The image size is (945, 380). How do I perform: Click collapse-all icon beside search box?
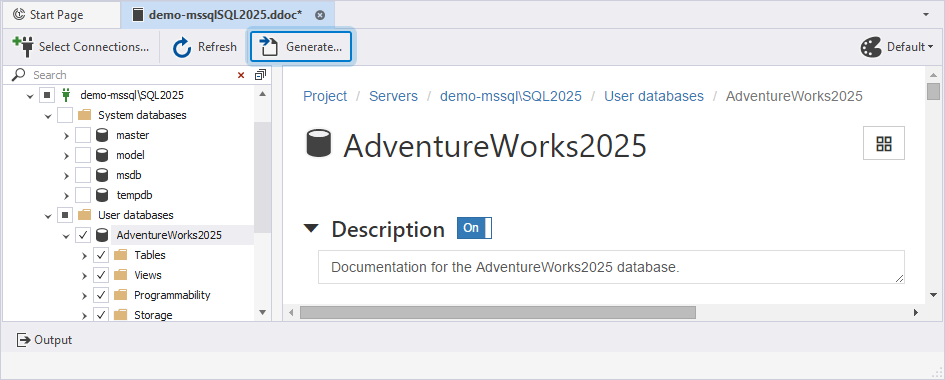click(x=260, y=75)
